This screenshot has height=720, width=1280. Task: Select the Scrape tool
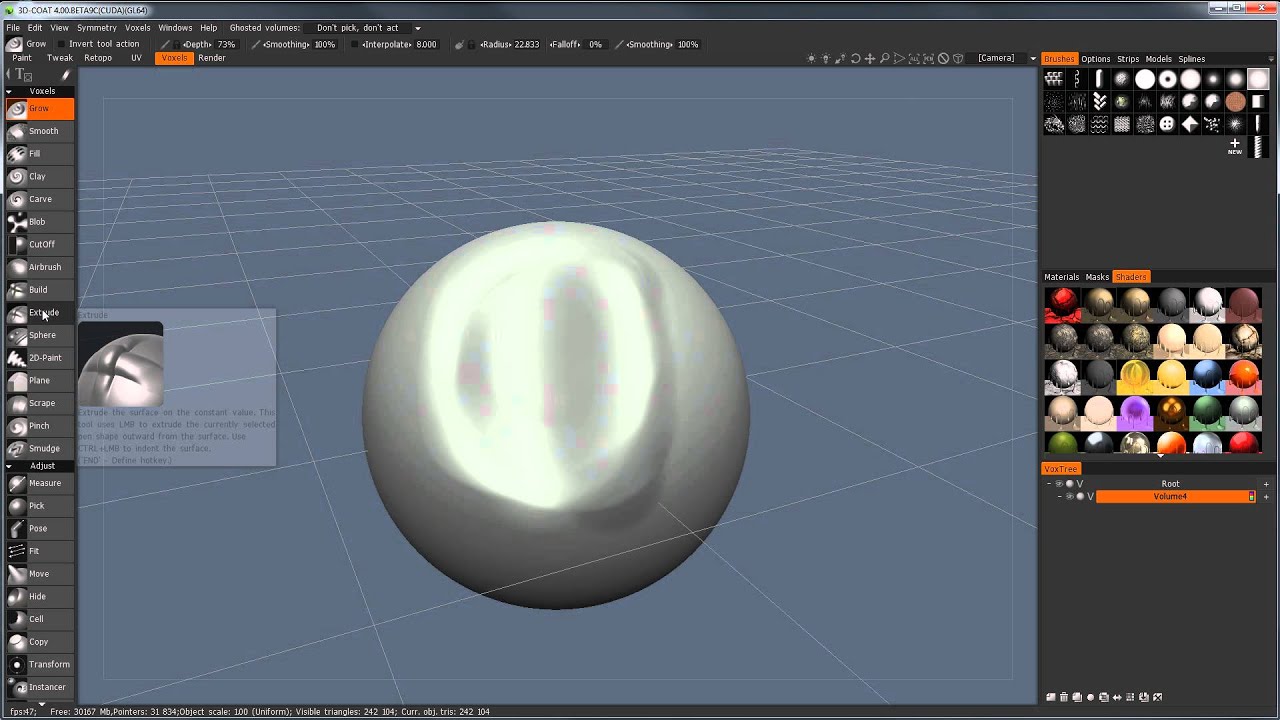point(38,403)
